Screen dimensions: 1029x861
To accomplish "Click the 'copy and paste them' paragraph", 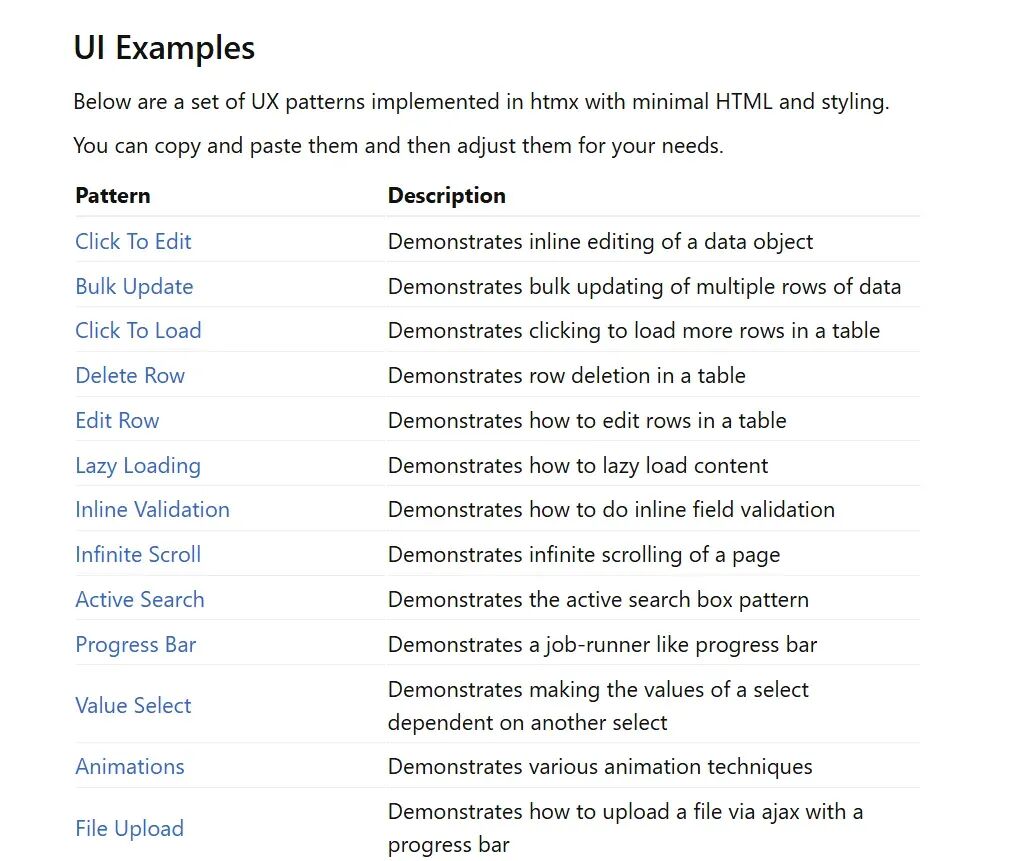I will [398, 146].
